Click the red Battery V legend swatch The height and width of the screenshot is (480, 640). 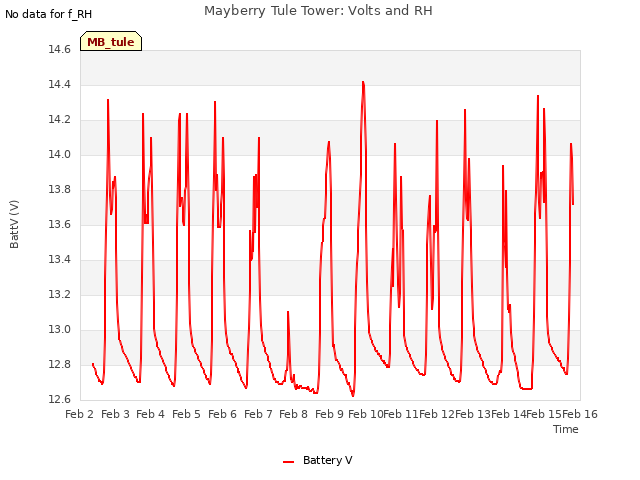[x=289, y=462]
